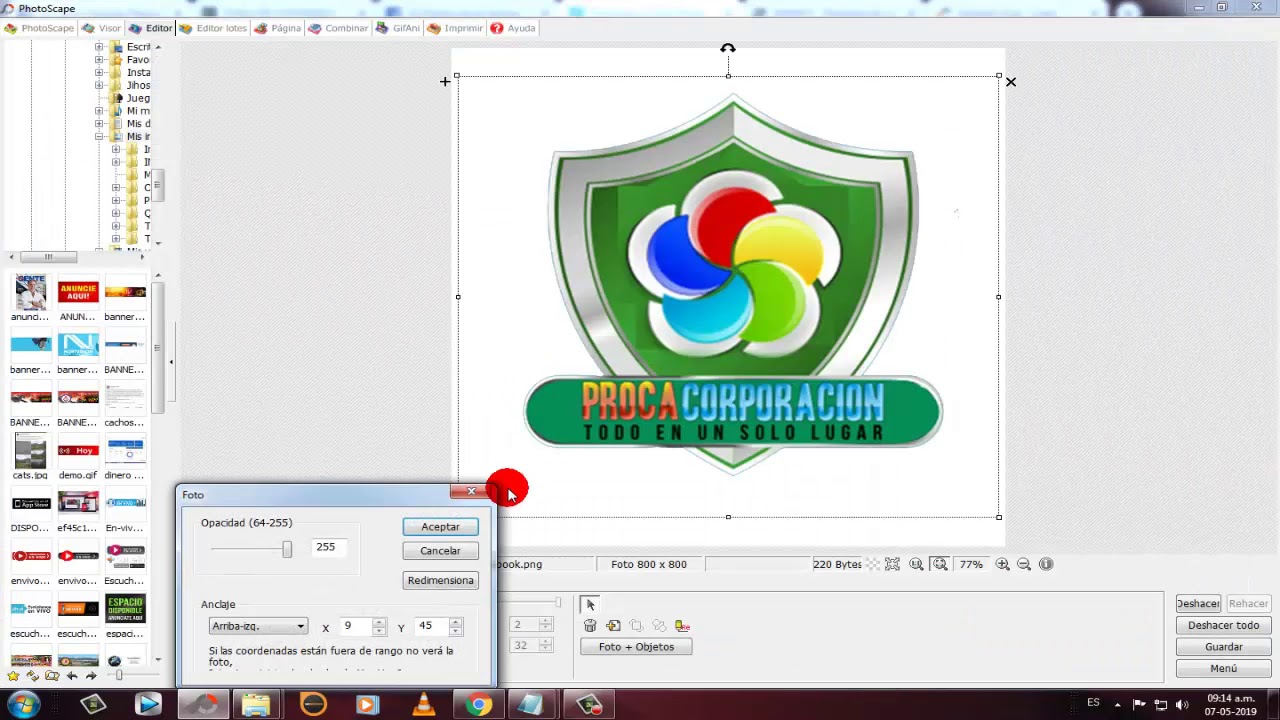
Task: Click the Redimensiona button
Action: pos(440,580)
